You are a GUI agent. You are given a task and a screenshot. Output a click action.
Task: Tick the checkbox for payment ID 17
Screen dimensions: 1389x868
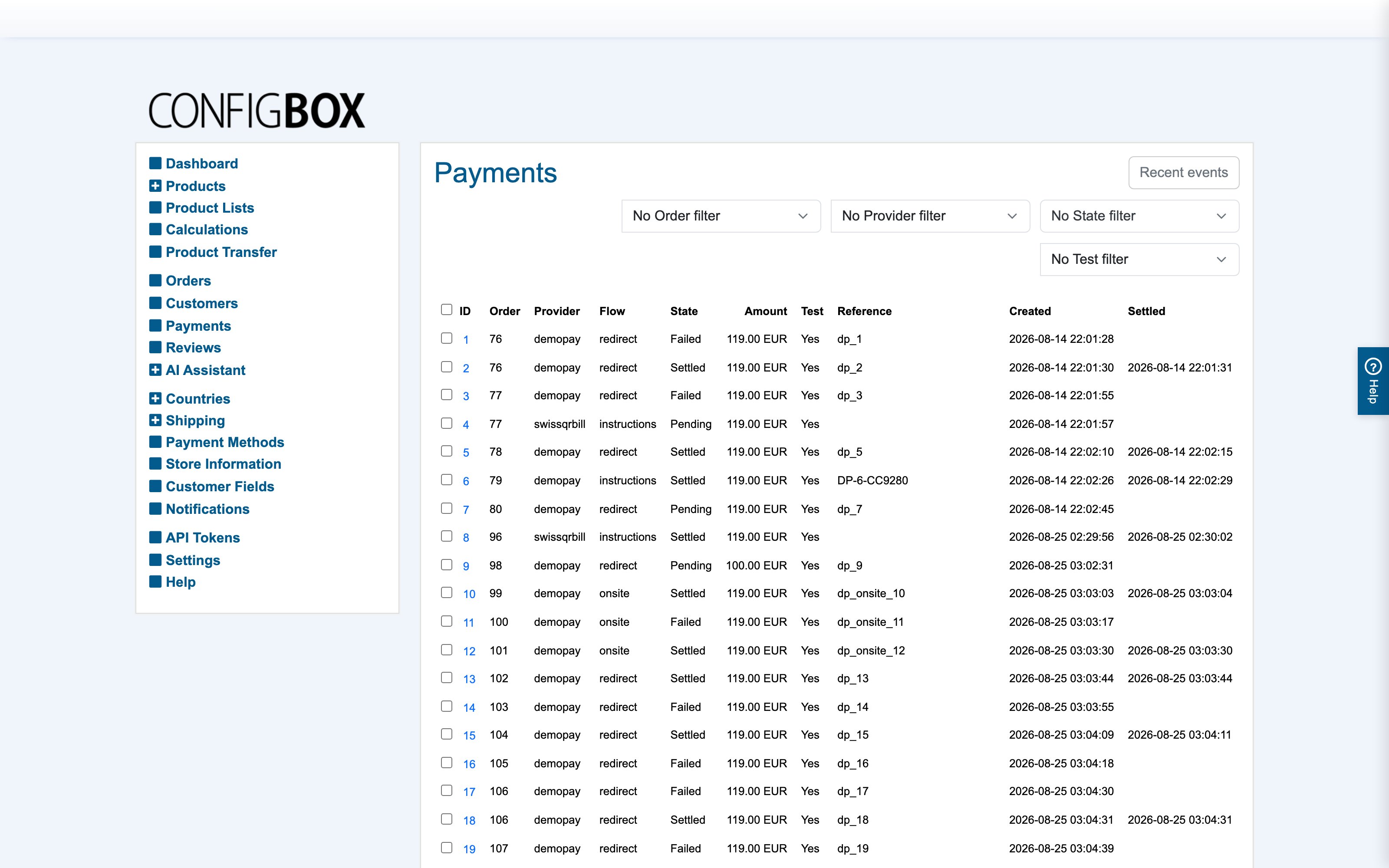pos(447,790)
